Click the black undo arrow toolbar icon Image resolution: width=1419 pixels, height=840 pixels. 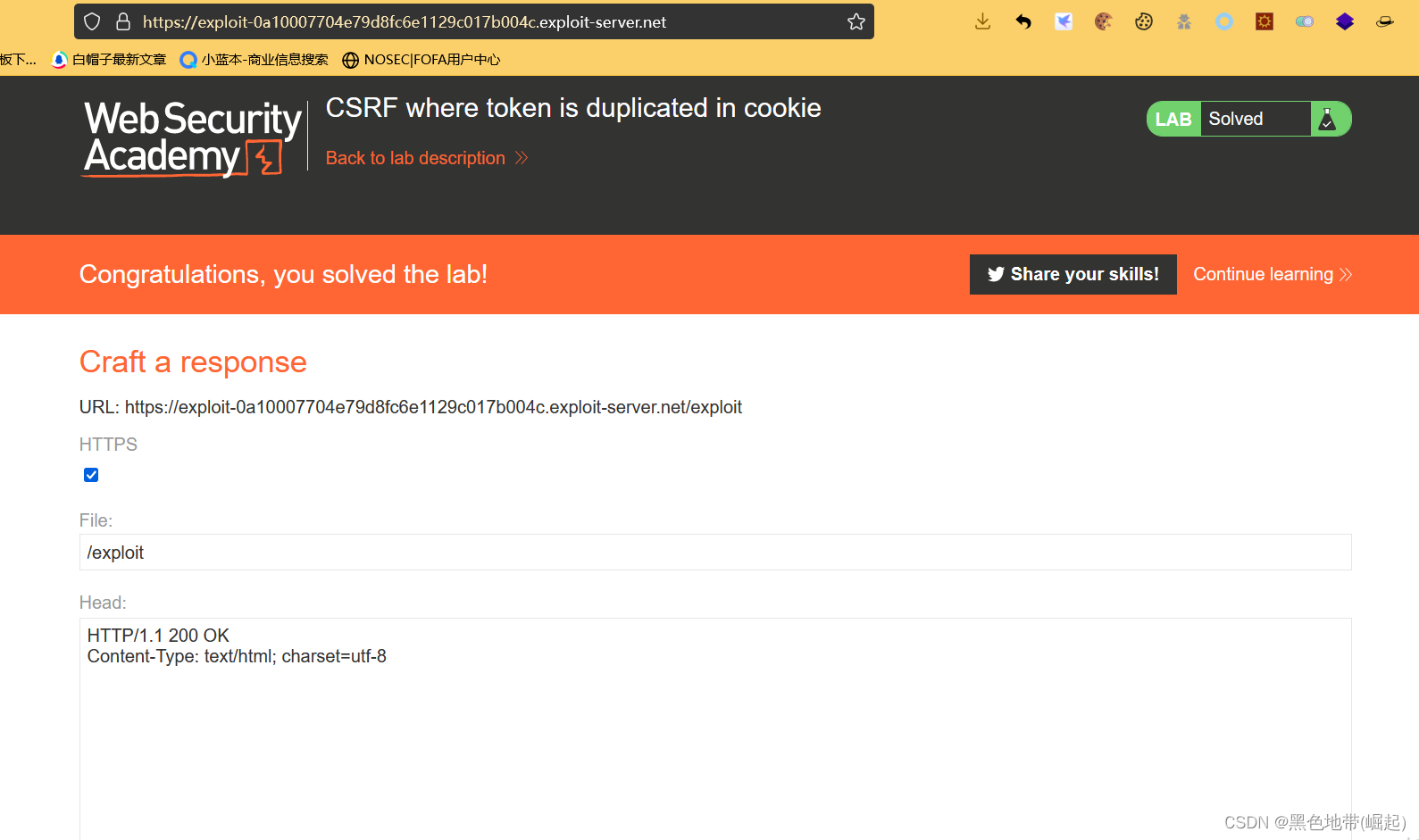pos(1023,21)
